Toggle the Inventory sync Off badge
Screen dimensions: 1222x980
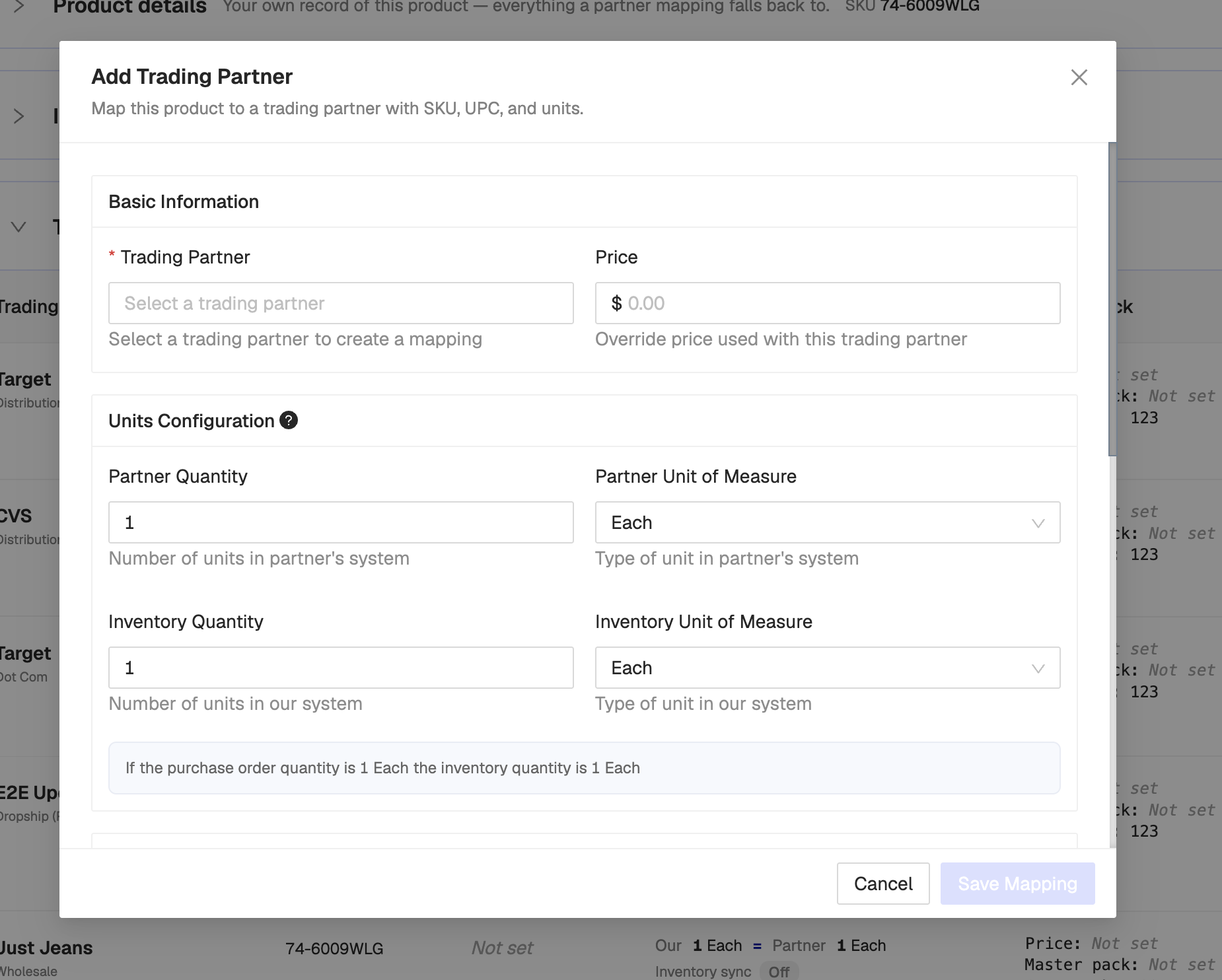pos(779,971)
